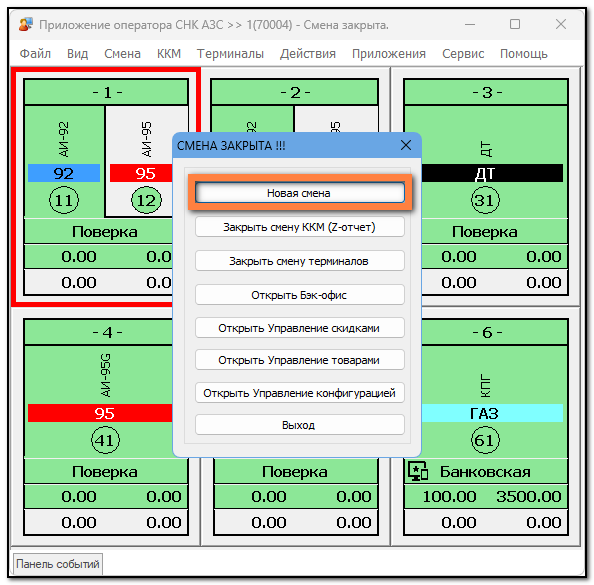The width and height of the screenshot is (594, 585).
Task: Open the Приложения menu
Action: [x=389, y=54]
